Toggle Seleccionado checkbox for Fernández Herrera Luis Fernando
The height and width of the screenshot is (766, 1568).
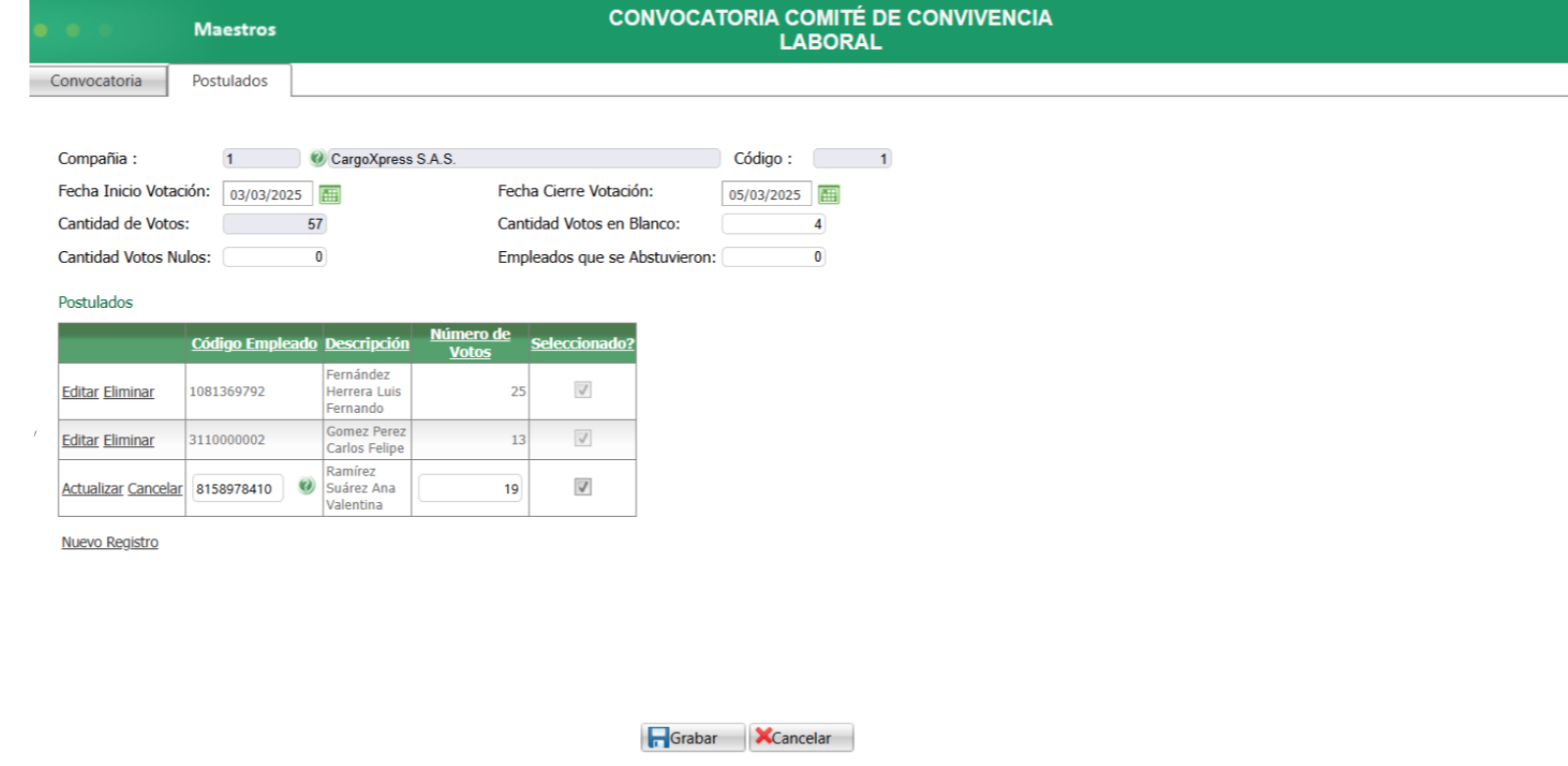click(x=582, y=390)
